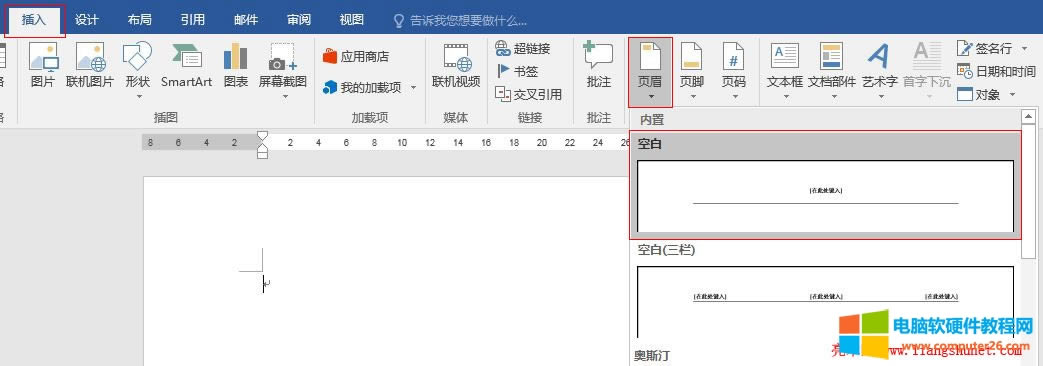Expand the 对象 dropdown arrow
This screenshot has height=366, width=1043.
click(x=1012, y=94)
